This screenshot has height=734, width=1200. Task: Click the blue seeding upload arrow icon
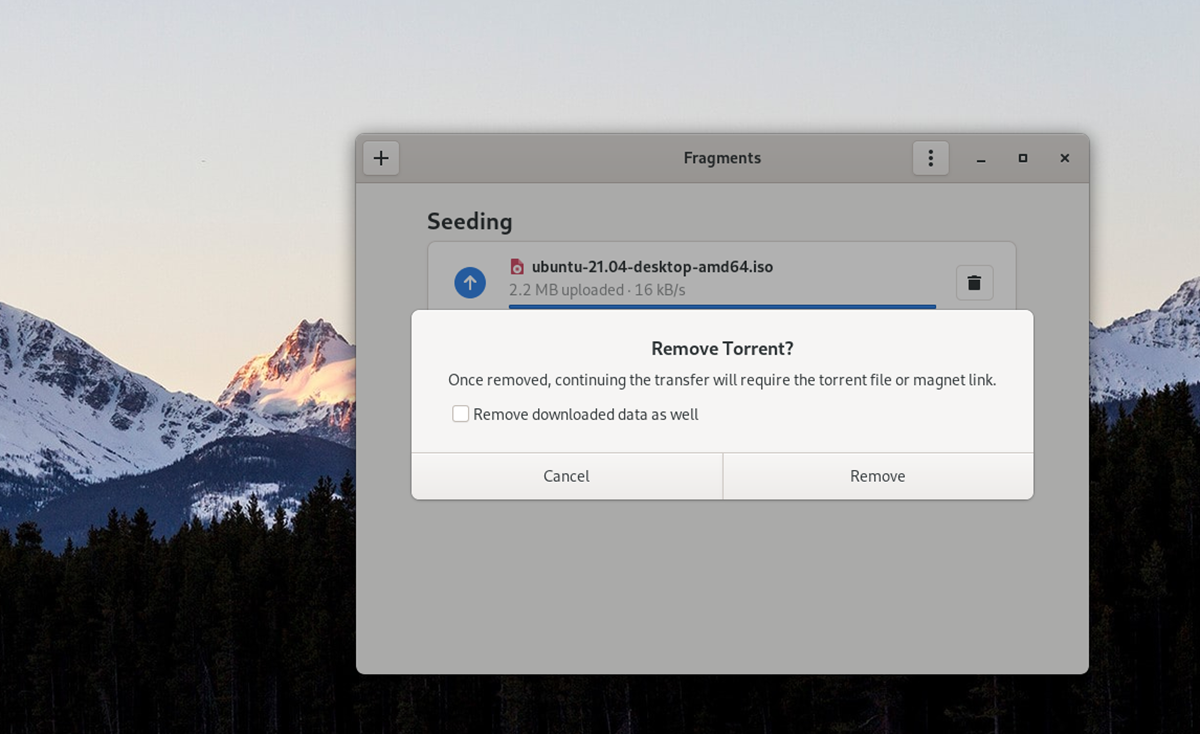[x=470, y=282]
